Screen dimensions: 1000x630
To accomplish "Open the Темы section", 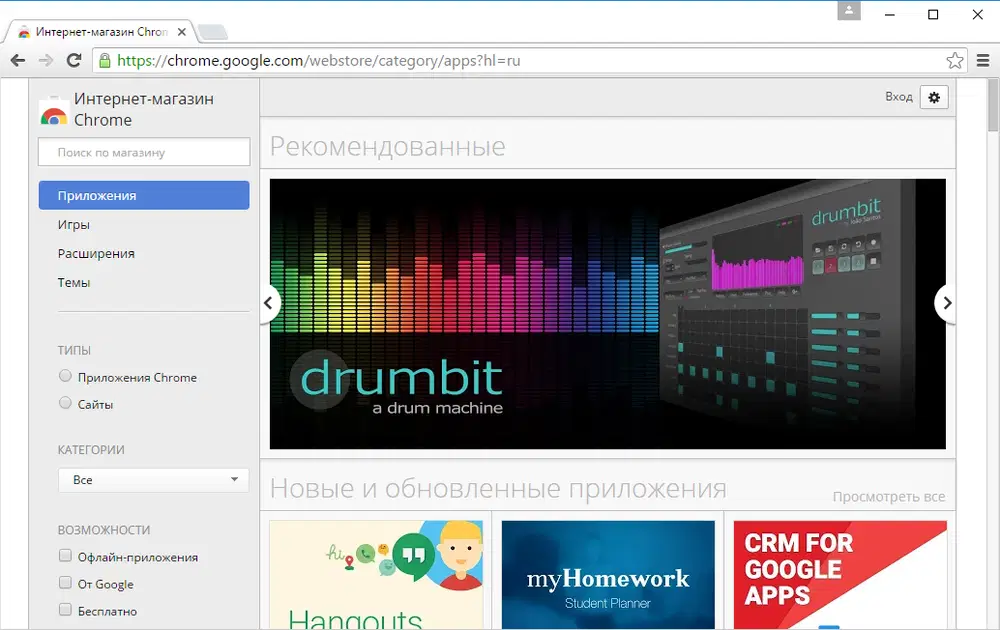I will [x=74, y=282].
